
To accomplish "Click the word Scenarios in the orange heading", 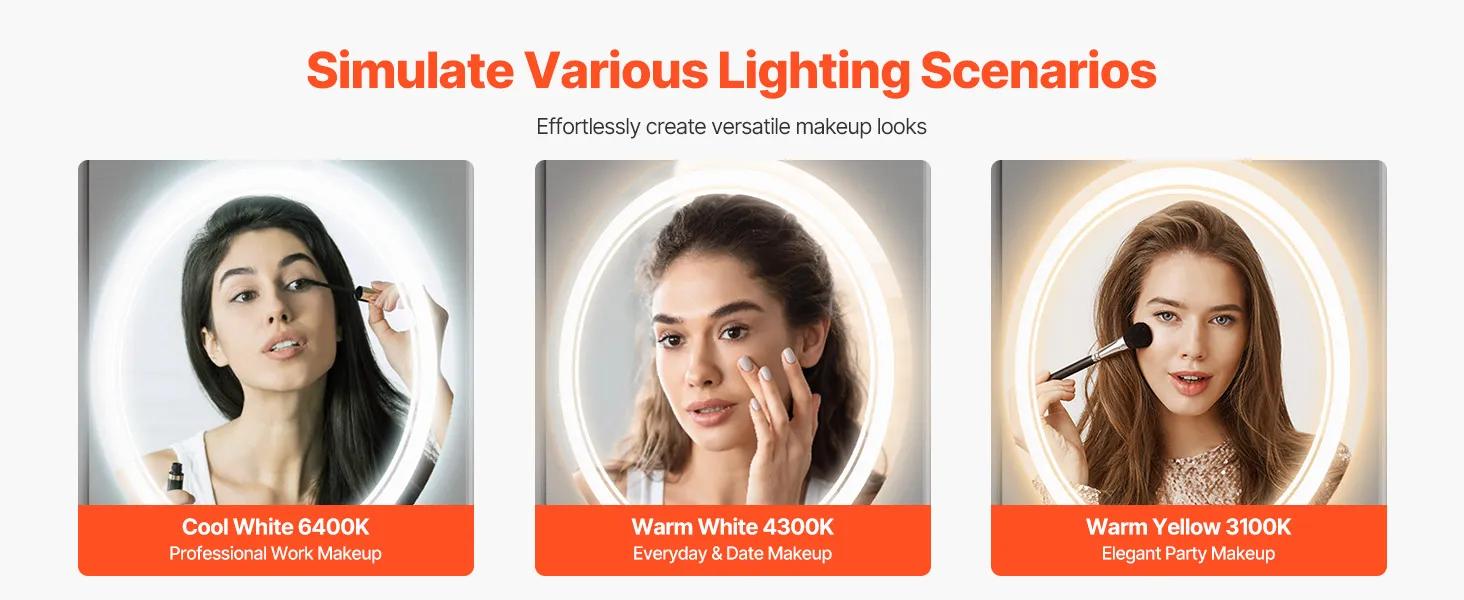I will coord(1038,71).
